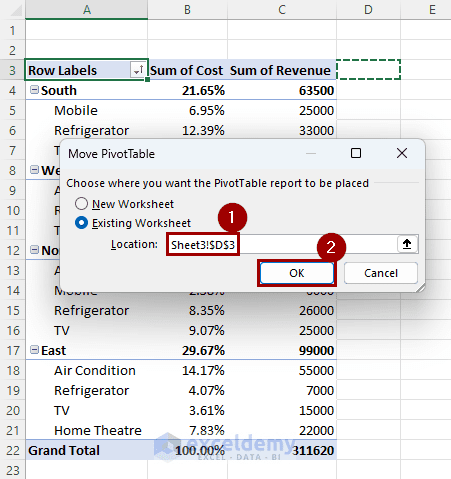Select column A header
451x479 pixels.
[87, 9]
